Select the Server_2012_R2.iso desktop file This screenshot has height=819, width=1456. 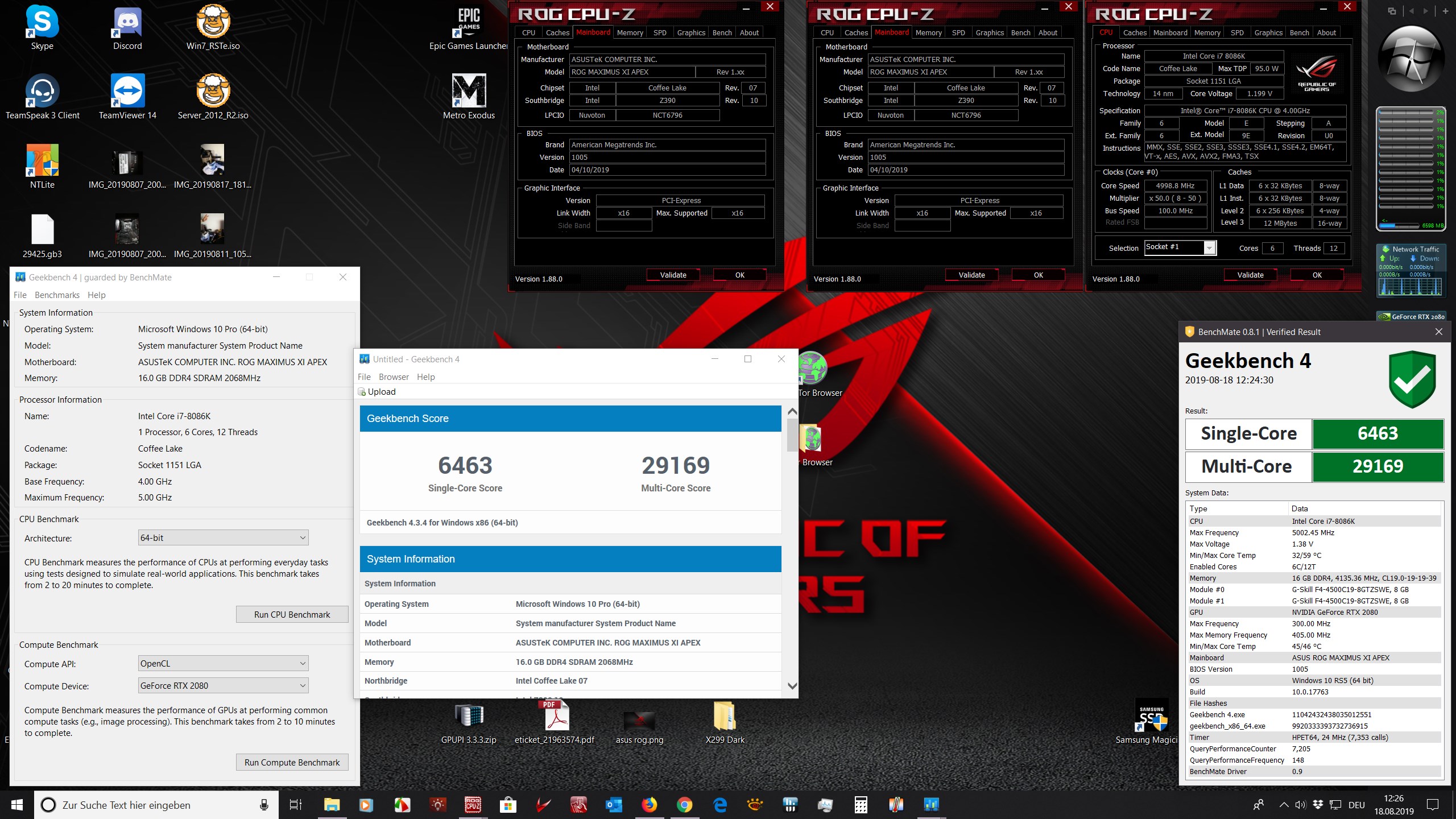(x=213, y=97)
